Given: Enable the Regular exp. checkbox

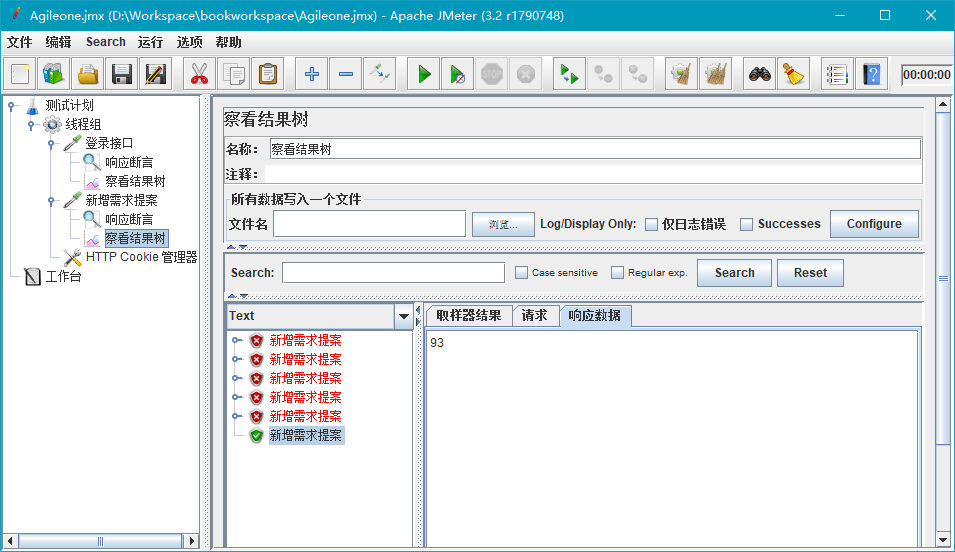Looking at the screenshot, I should point(617,272).
